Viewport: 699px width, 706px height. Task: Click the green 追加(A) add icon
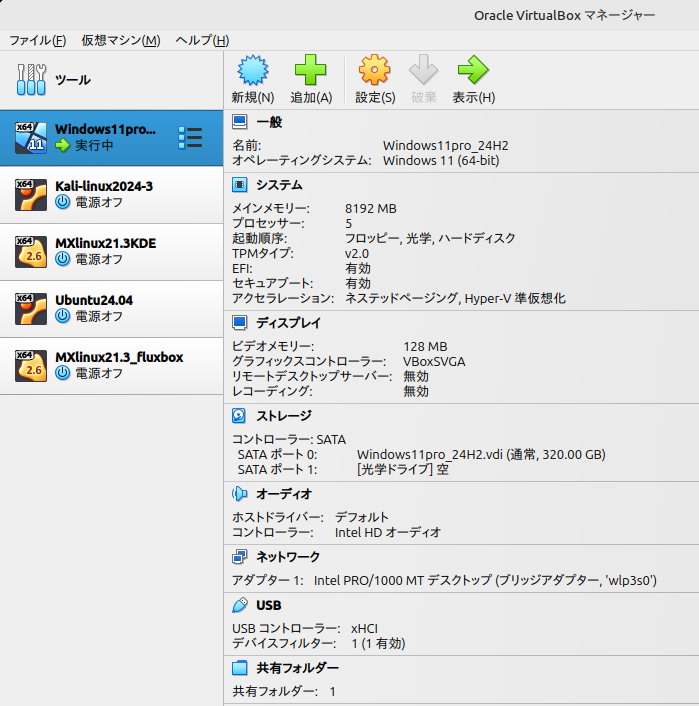(310, 72)
